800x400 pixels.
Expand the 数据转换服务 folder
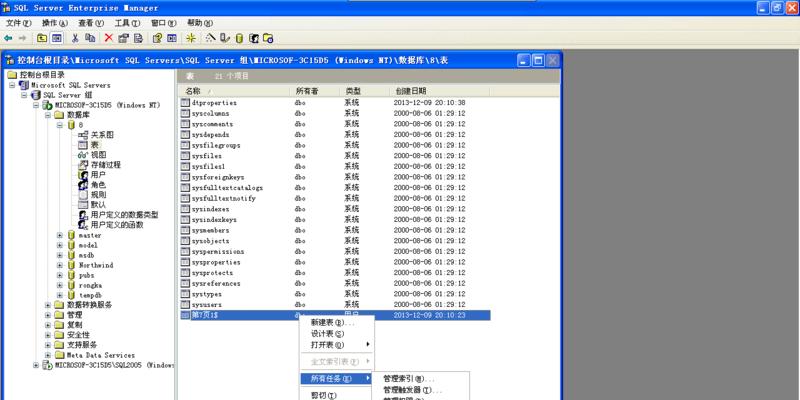(47, 305)
